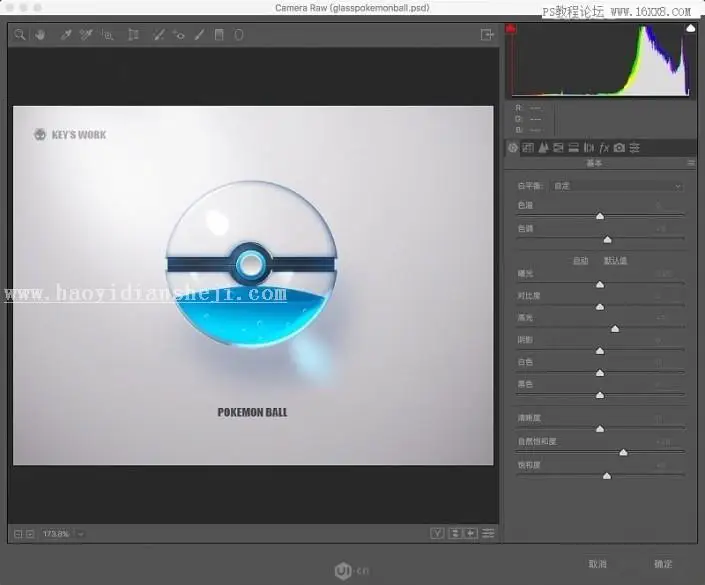
Task: Open the Tone Curve panel tab
Action: tap(528, 147)
